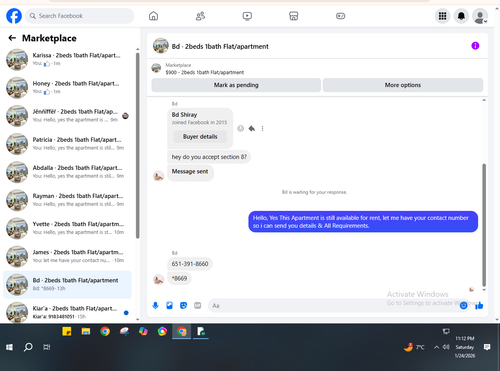500x371 pixels.
Task: Click the listing thumbnail in chat header
Action: [x=161, y=46]
